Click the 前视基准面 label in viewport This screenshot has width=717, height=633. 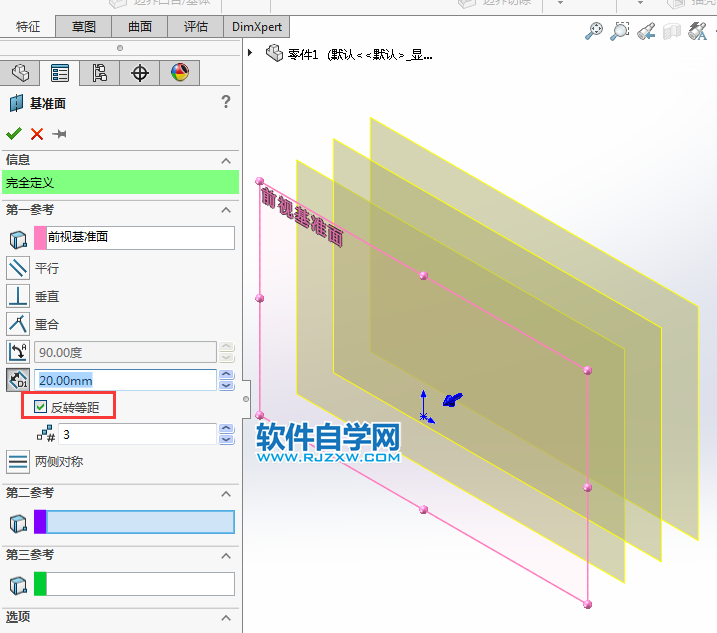[302, 217]
